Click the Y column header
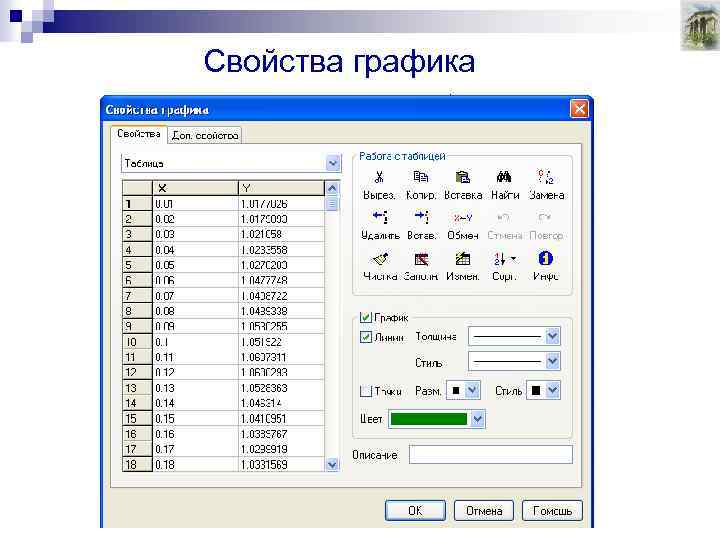Screen dimensions: 720x540 281,188
